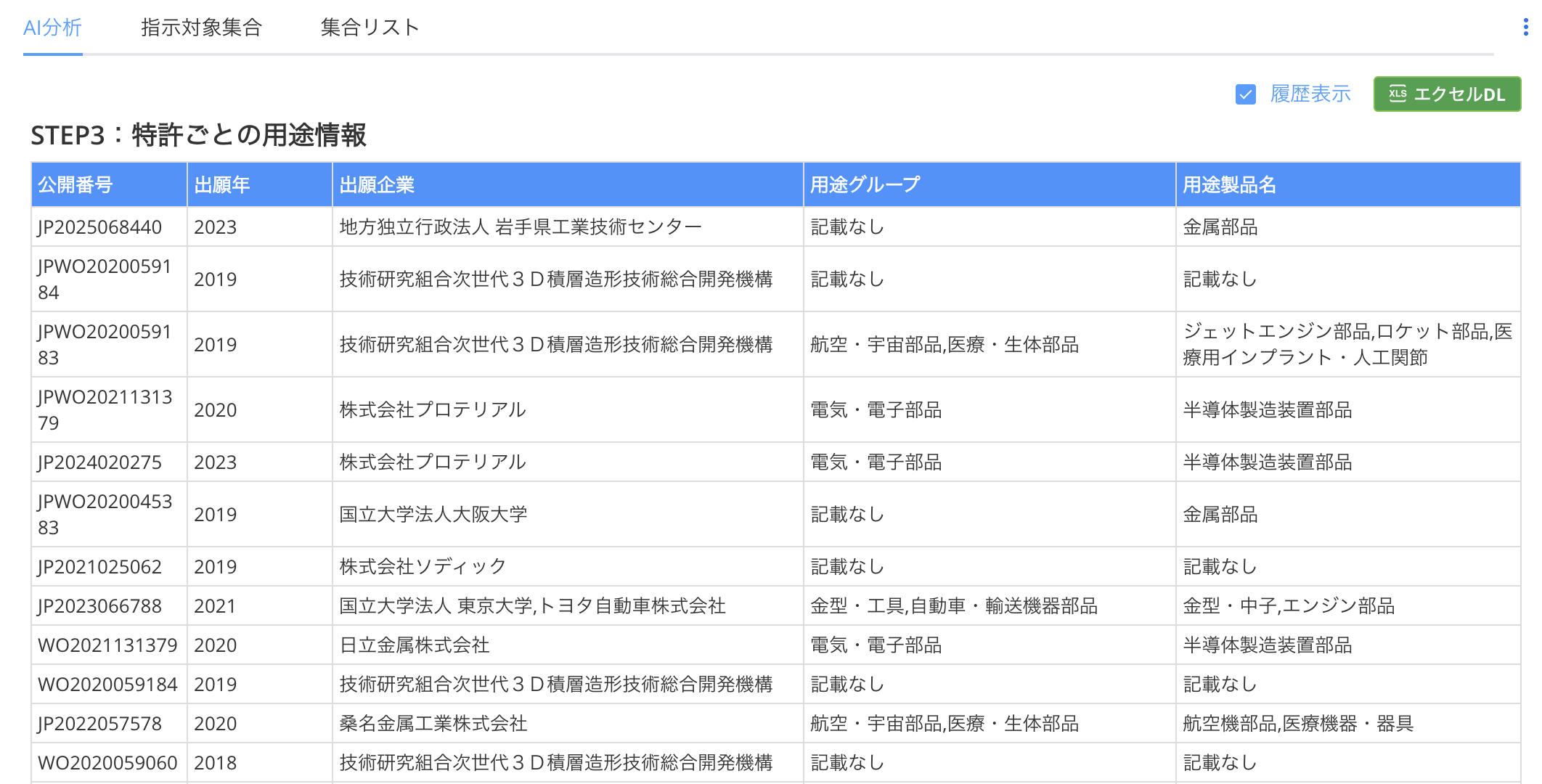Click the 用途グループ column header
Viewport: 1542px width, 784px height.
click(x=865, y=185)
